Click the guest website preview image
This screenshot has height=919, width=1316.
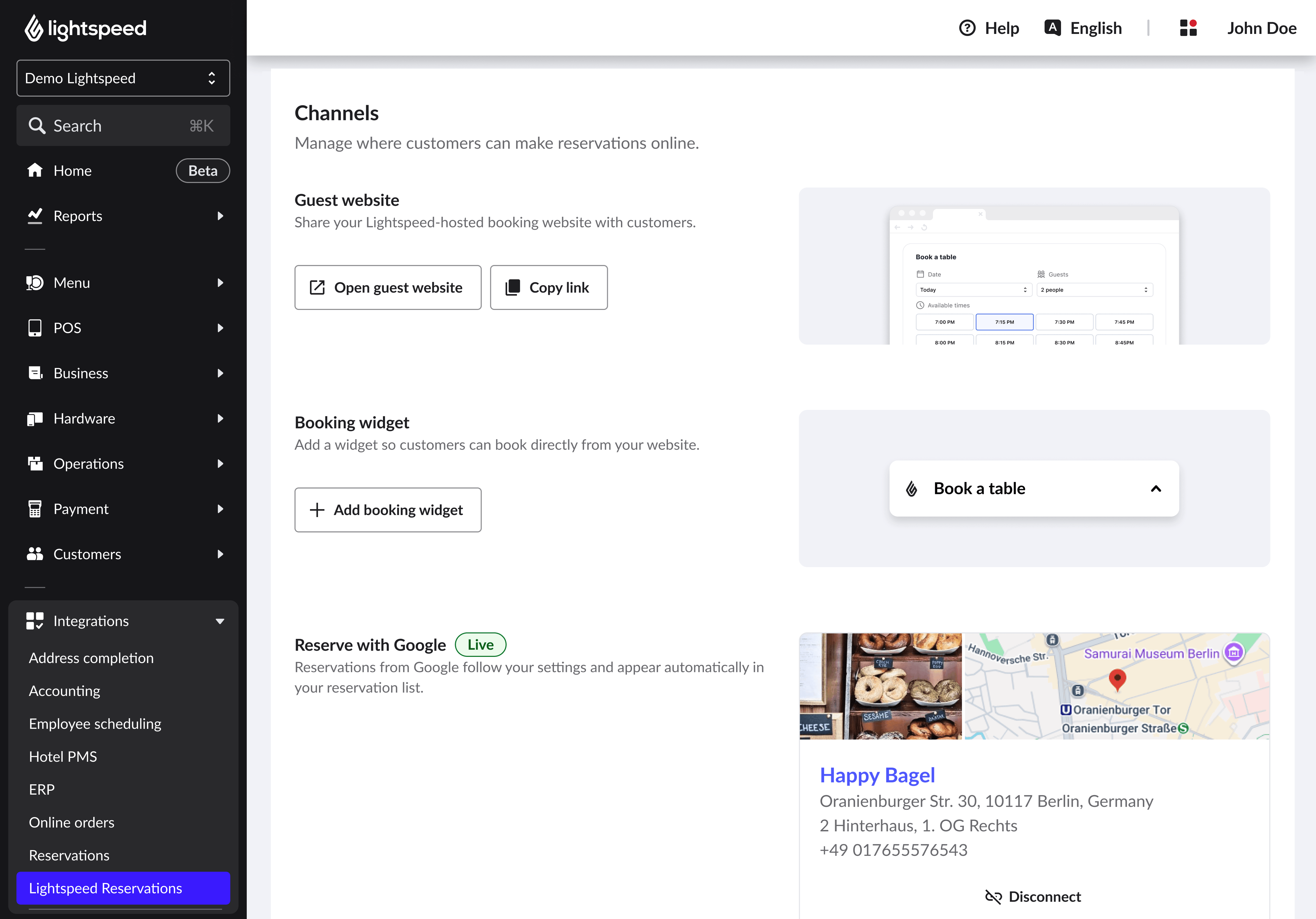[x=1034, y=266]
